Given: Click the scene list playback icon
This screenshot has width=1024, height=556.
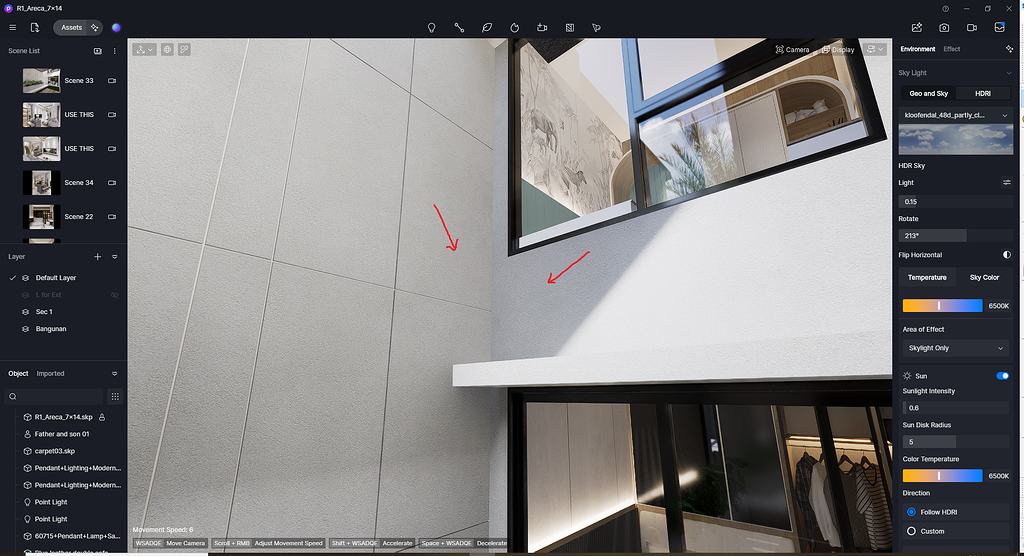Looking at the screenshot, I should coord(97,51).
